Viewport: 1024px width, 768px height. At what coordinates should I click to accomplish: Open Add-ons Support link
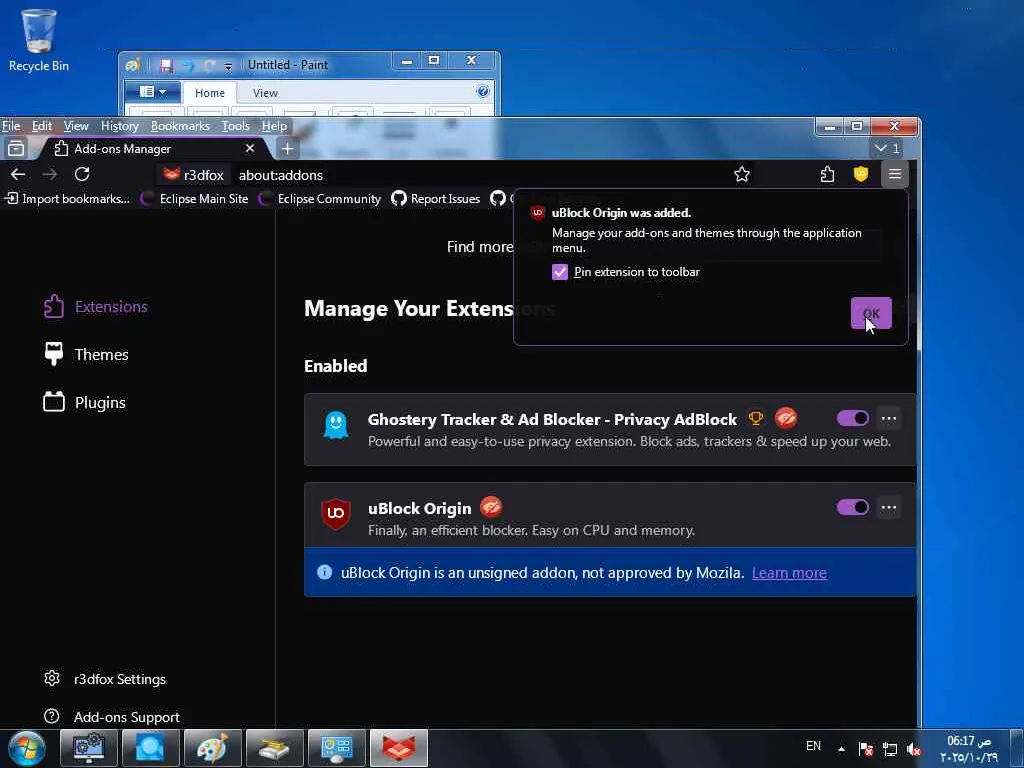click(x=111, y=717)
